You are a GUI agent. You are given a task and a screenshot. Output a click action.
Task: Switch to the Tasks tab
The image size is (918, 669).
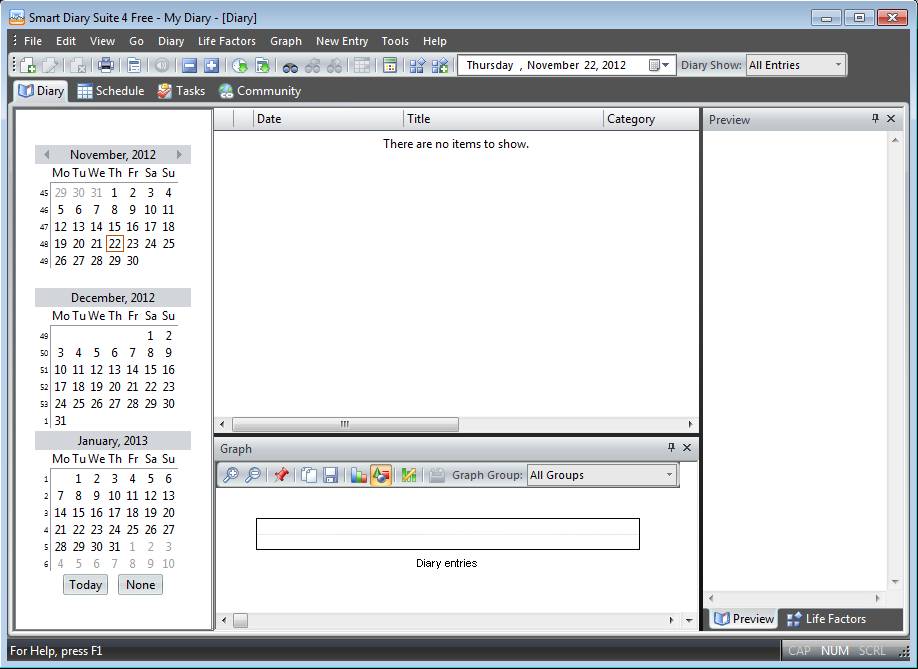click(181, 91)
